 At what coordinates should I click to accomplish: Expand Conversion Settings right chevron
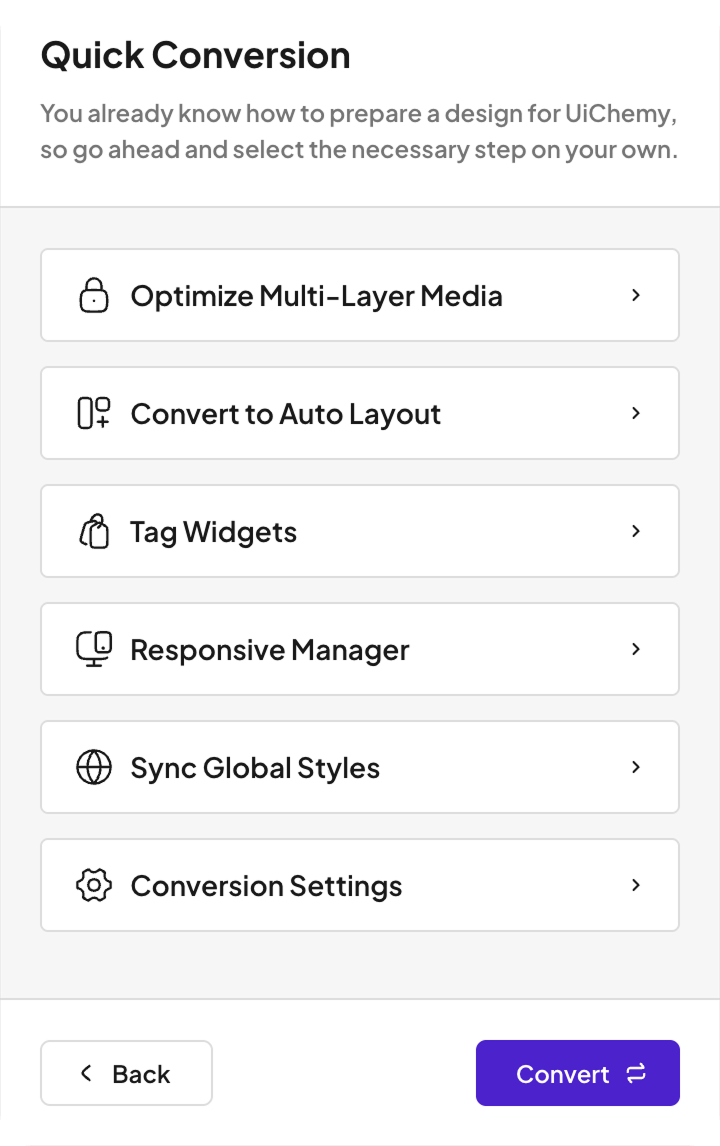coord(636,885)
